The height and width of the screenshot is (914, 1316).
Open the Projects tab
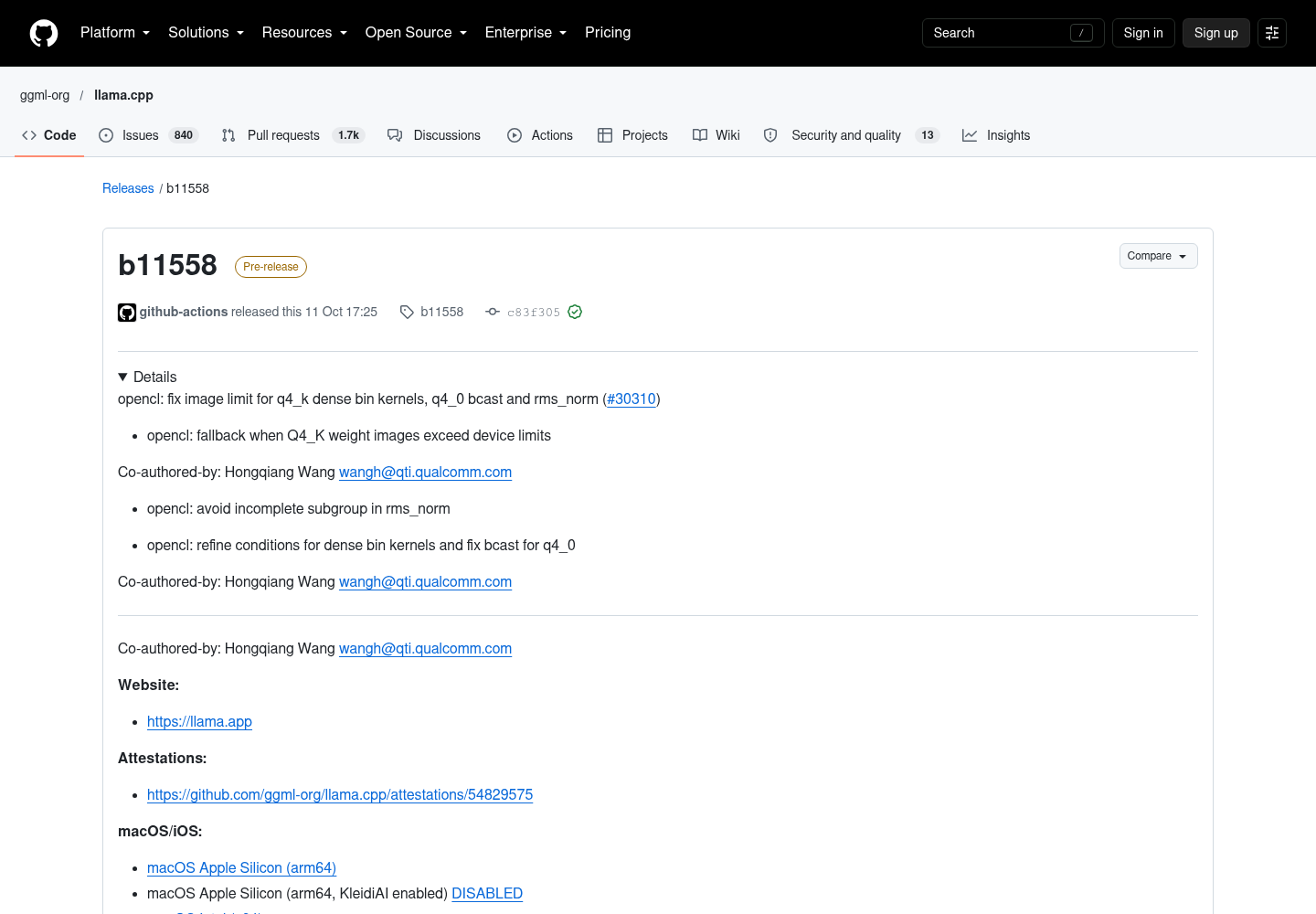pyautogui.click(x=632, y=135)
